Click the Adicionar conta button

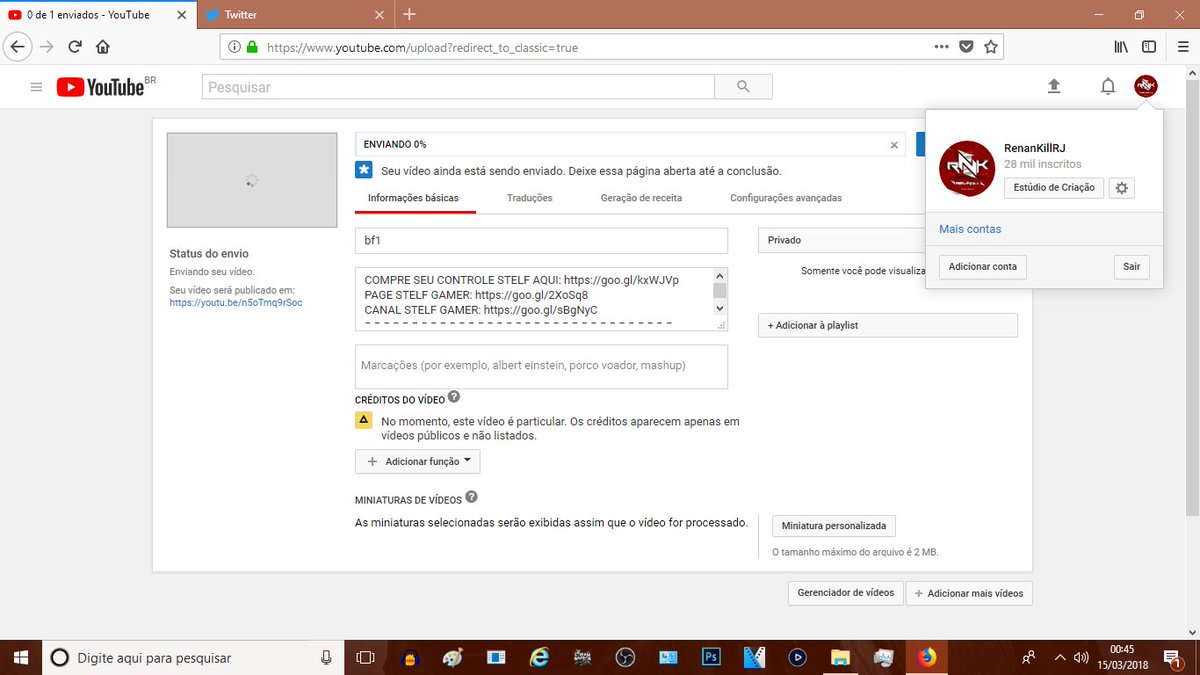[983, 267]
